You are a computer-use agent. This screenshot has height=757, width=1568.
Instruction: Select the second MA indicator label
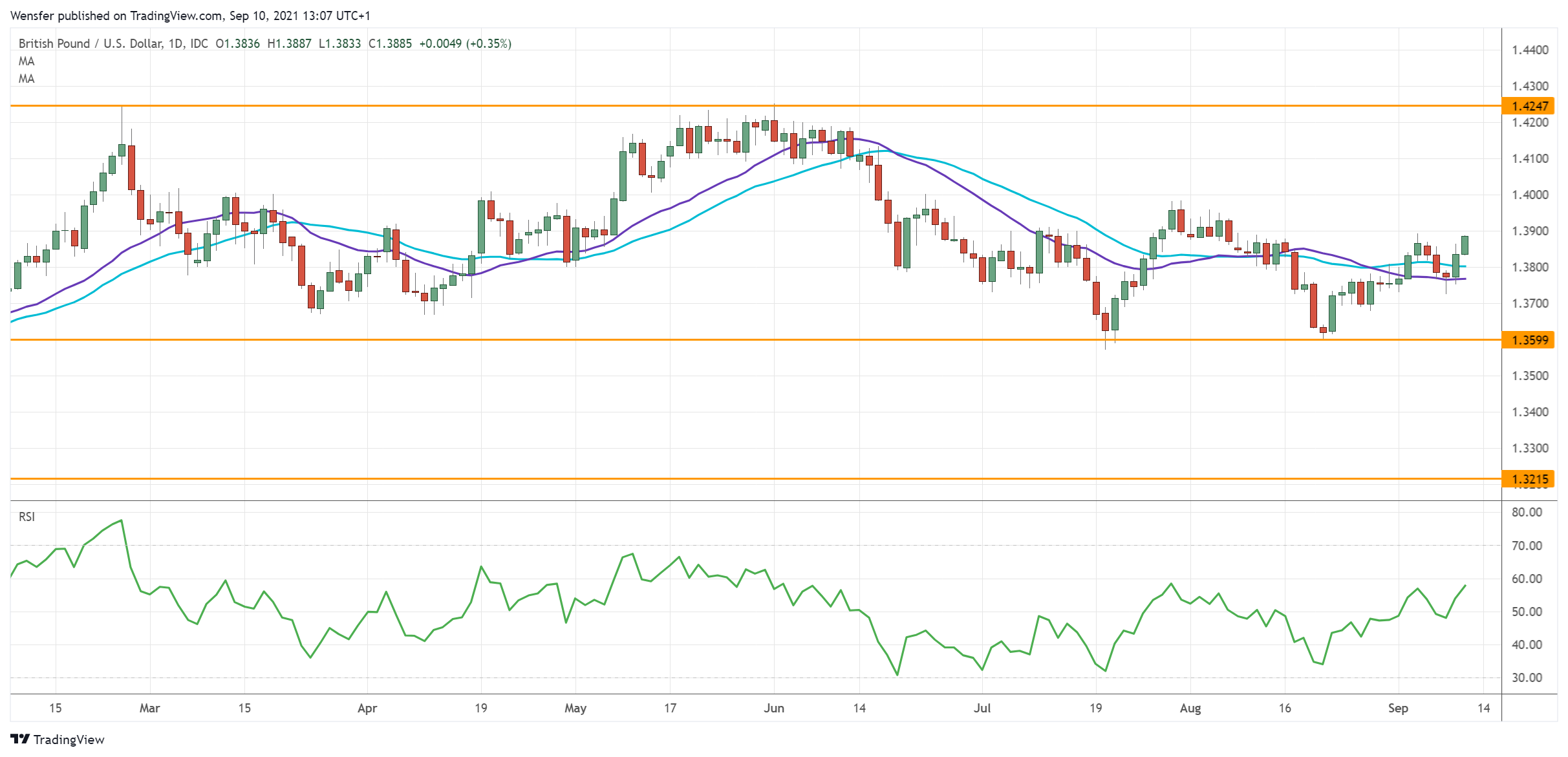pos(27,79)
